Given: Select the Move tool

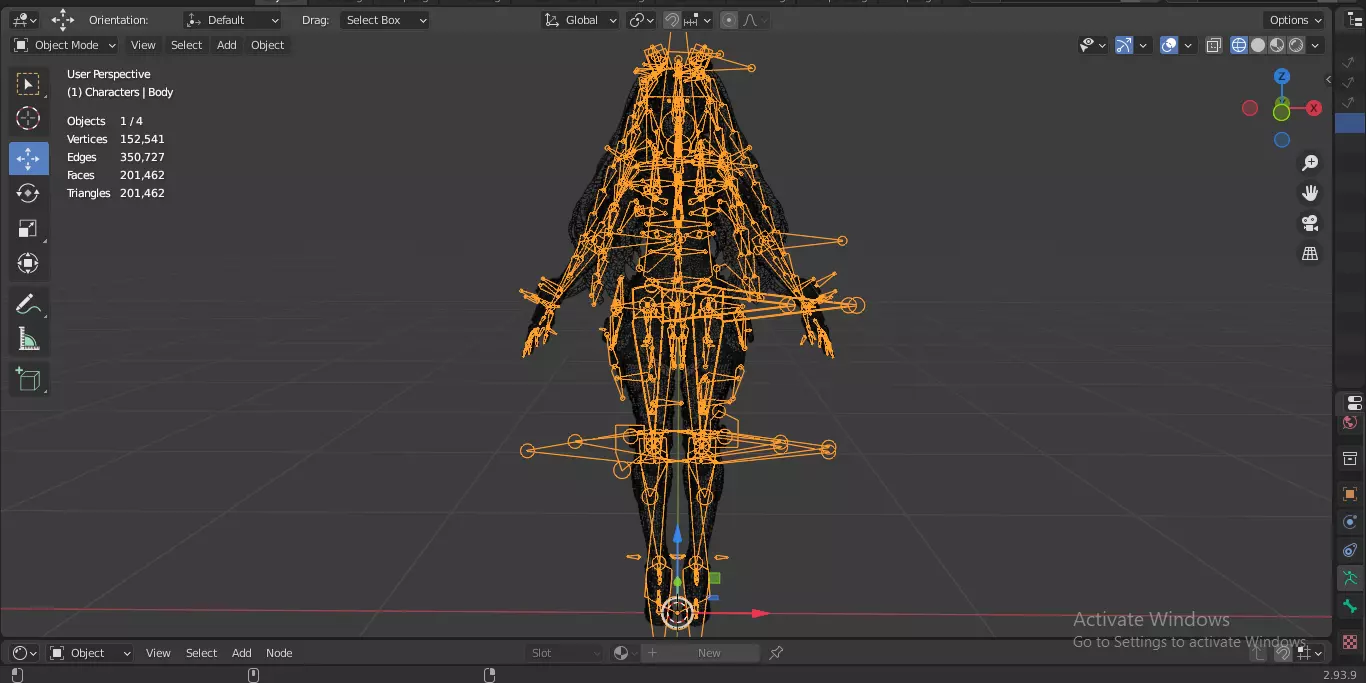Looking at the screenshot, I should click(28, 158).
